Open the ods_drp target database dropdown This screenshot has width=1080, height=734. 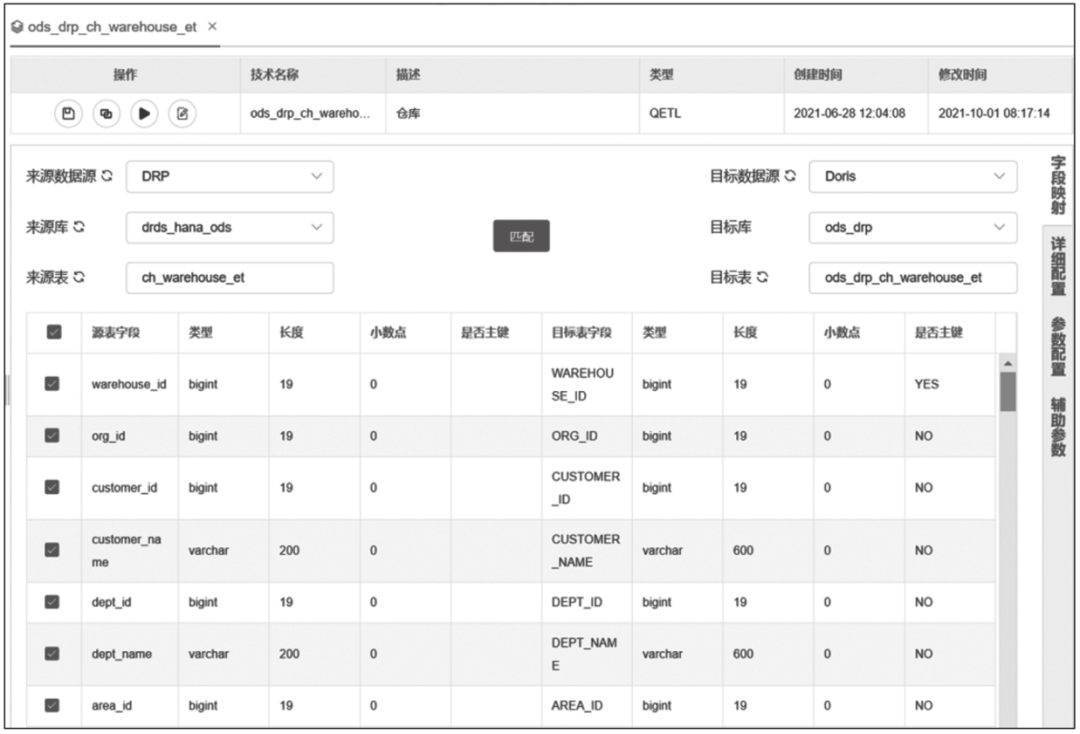[x=913, y=227]
